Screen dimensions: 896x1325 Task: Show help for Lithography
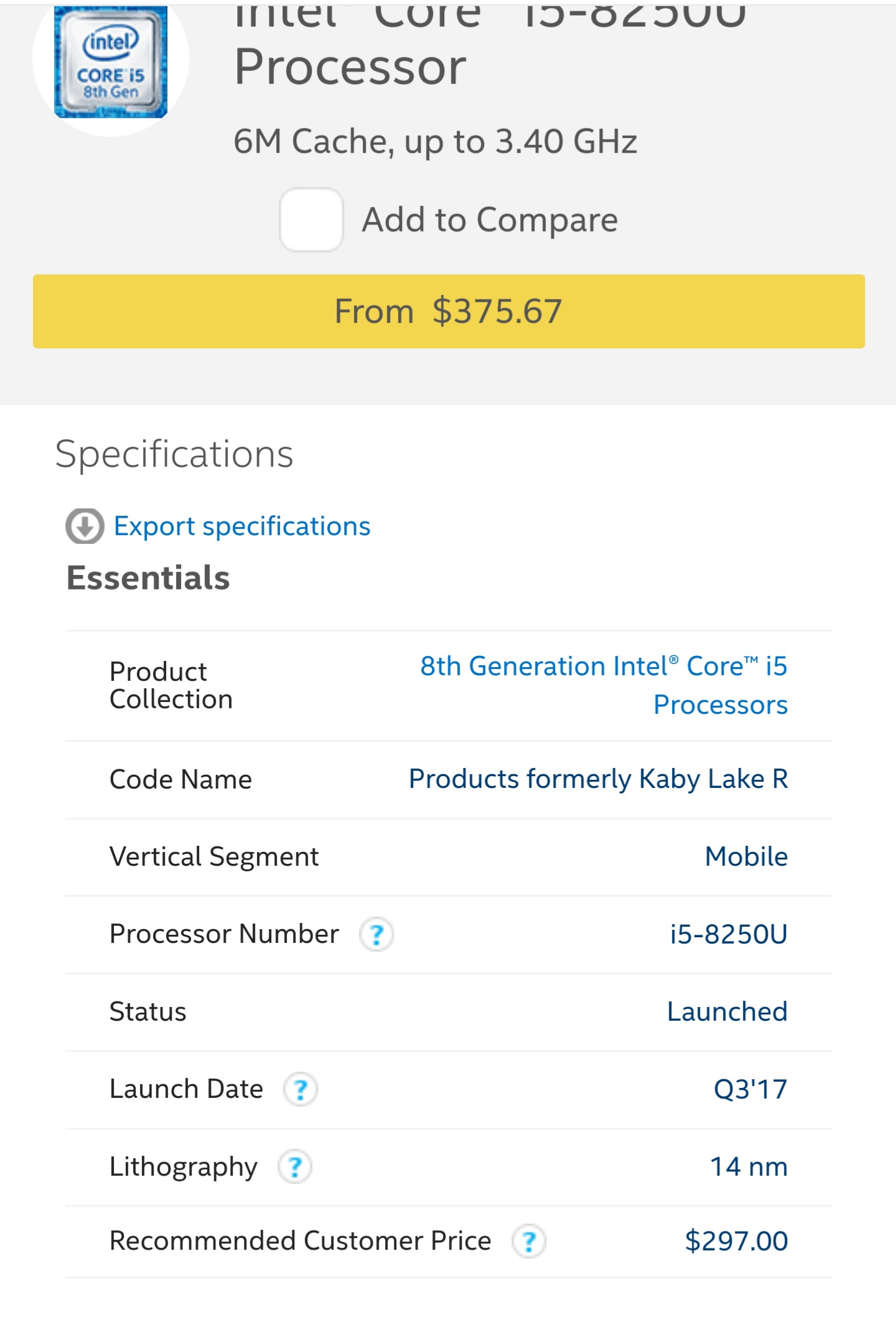tap(295, 1167)
